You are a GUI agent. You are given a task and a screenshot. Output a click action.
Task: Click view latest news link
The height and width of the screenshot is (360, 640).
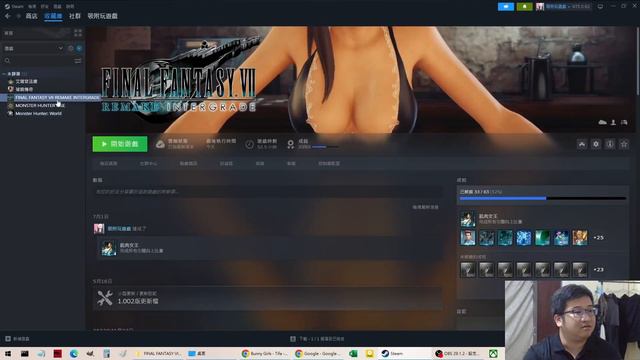click(425, 207)
